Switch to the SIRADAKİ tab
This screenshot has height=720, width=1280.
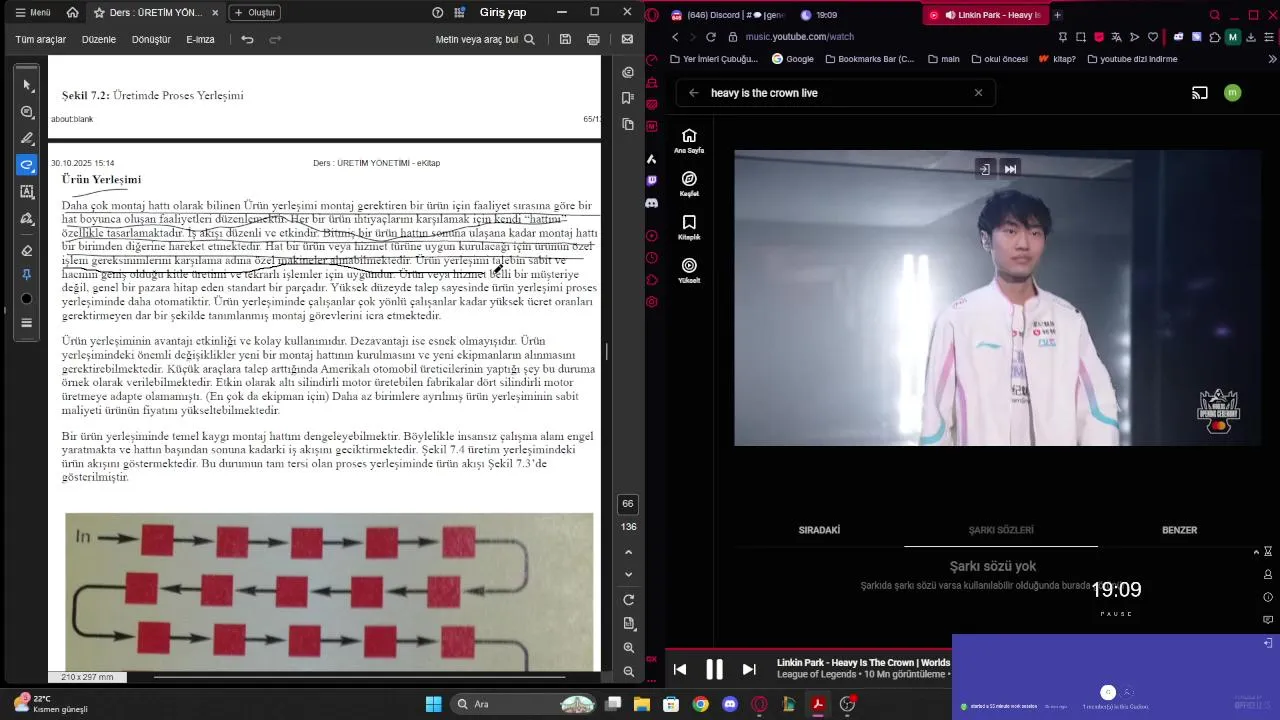(x=819, y=530)
